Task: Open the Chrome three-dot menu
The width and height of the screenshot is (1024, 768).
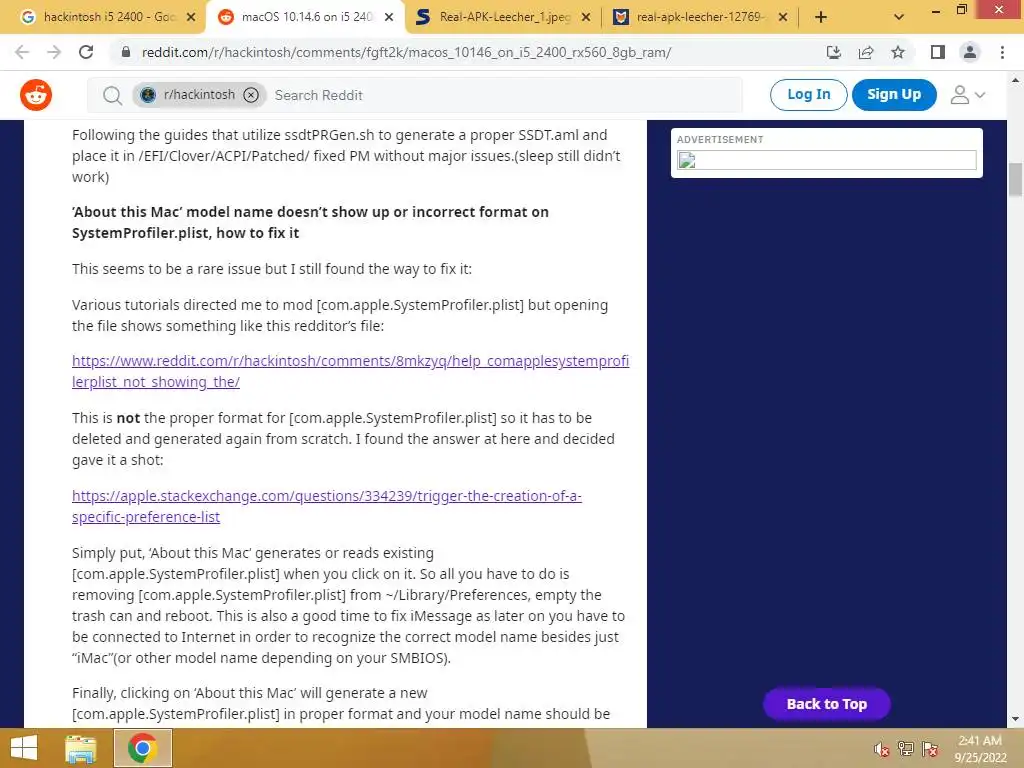Action: pyautogui.click(x=1002, y=52)
